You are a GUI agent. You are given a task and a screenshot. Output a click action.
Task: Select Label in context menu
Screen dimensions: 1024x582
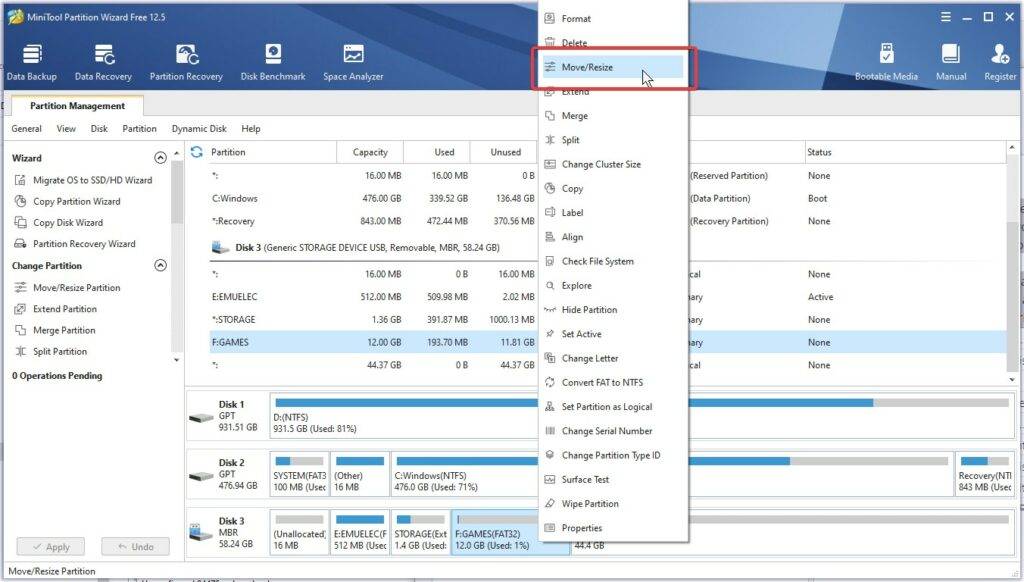click(613, 213)
